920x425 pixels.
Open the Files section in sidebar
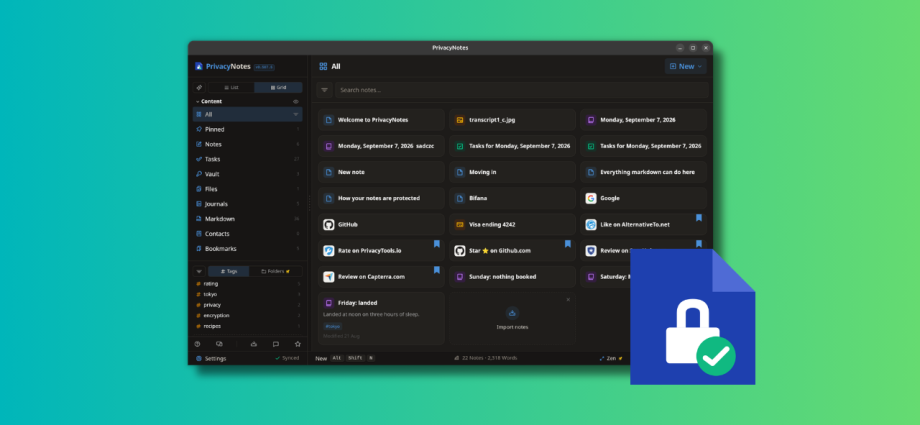pyautogui.click(x=248, y=189)
